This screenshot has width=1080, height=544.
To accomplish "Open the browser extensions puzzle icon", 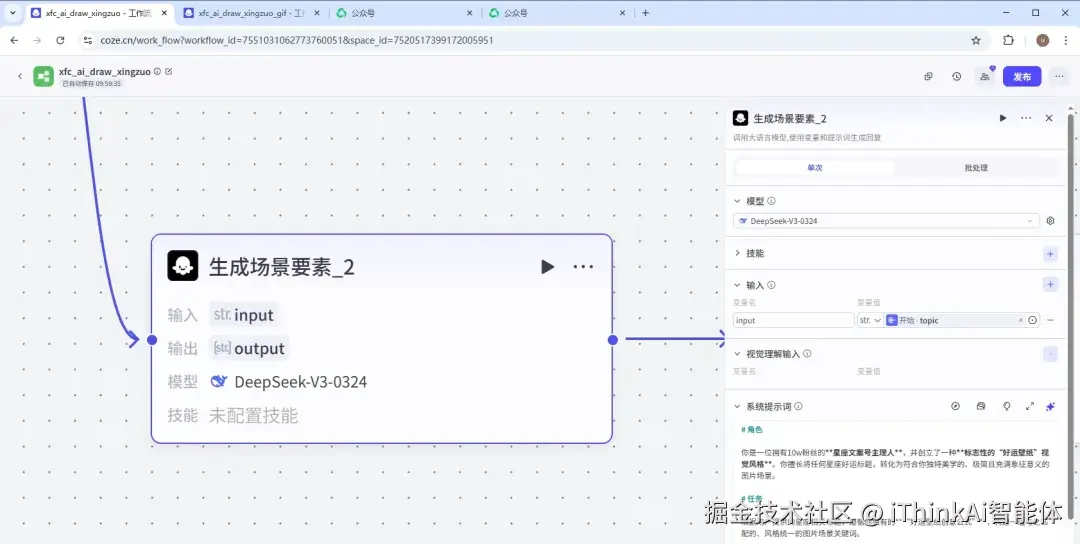I will tap(1008, 41).
